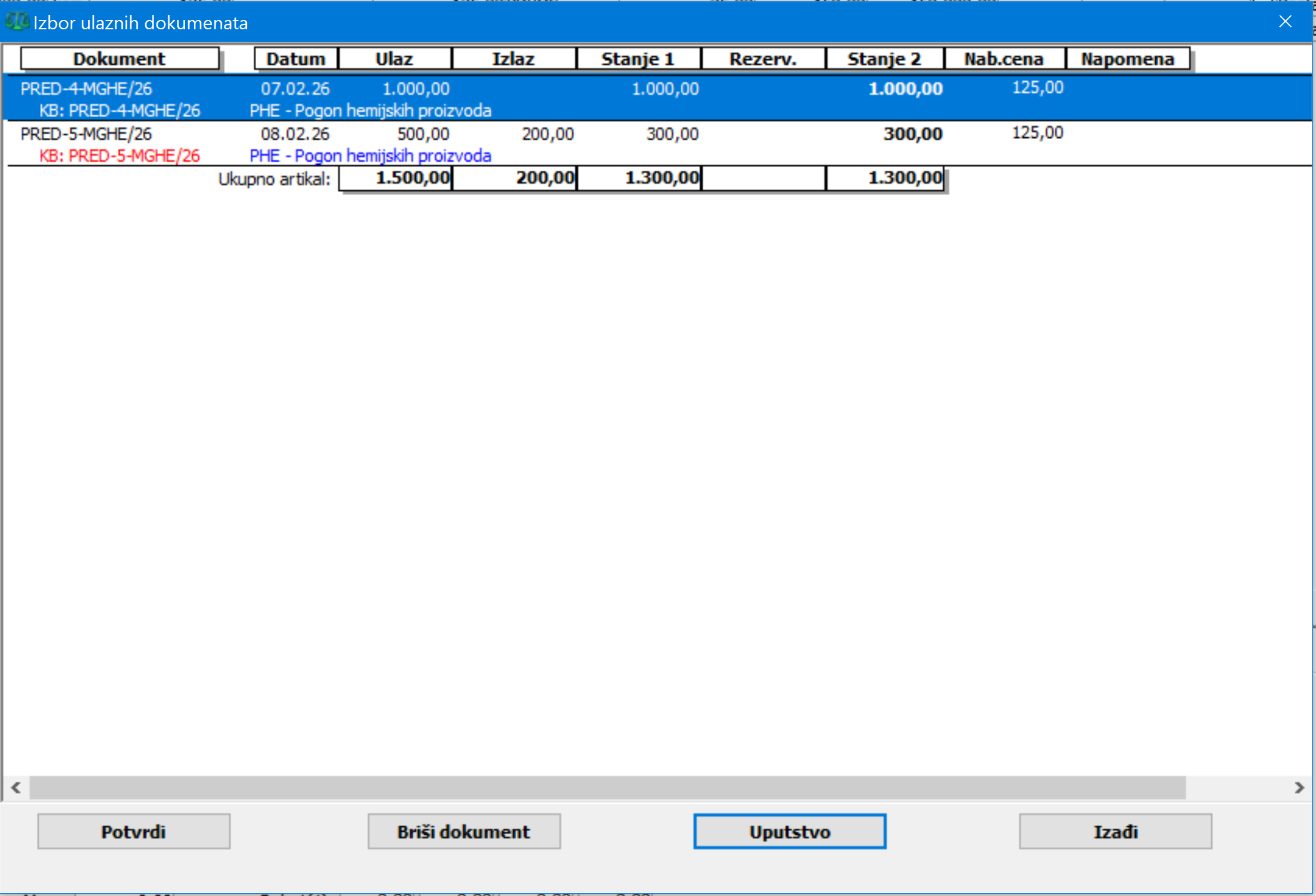
Task: Click the Nab.cena column header
Action: (x=1004, y=59)
